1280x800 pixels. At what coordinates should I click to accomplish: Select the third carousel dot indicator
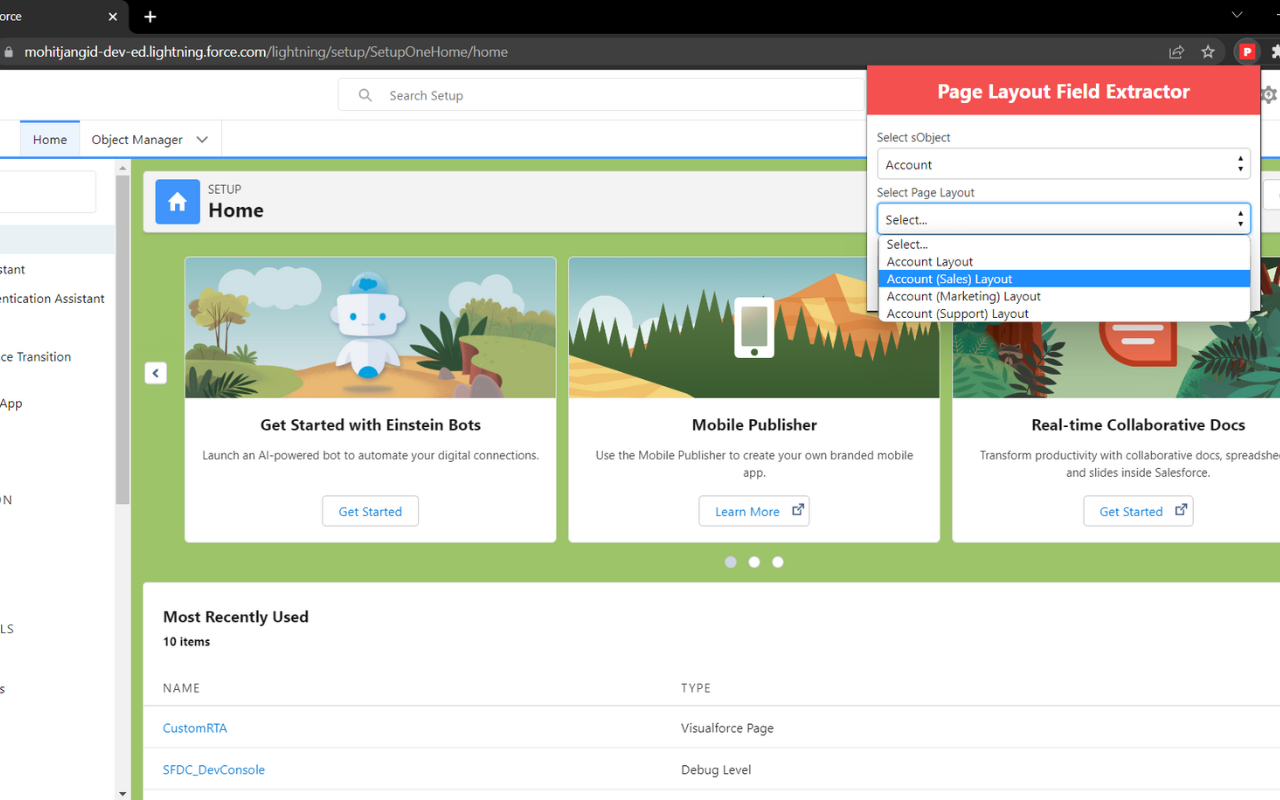778,562
